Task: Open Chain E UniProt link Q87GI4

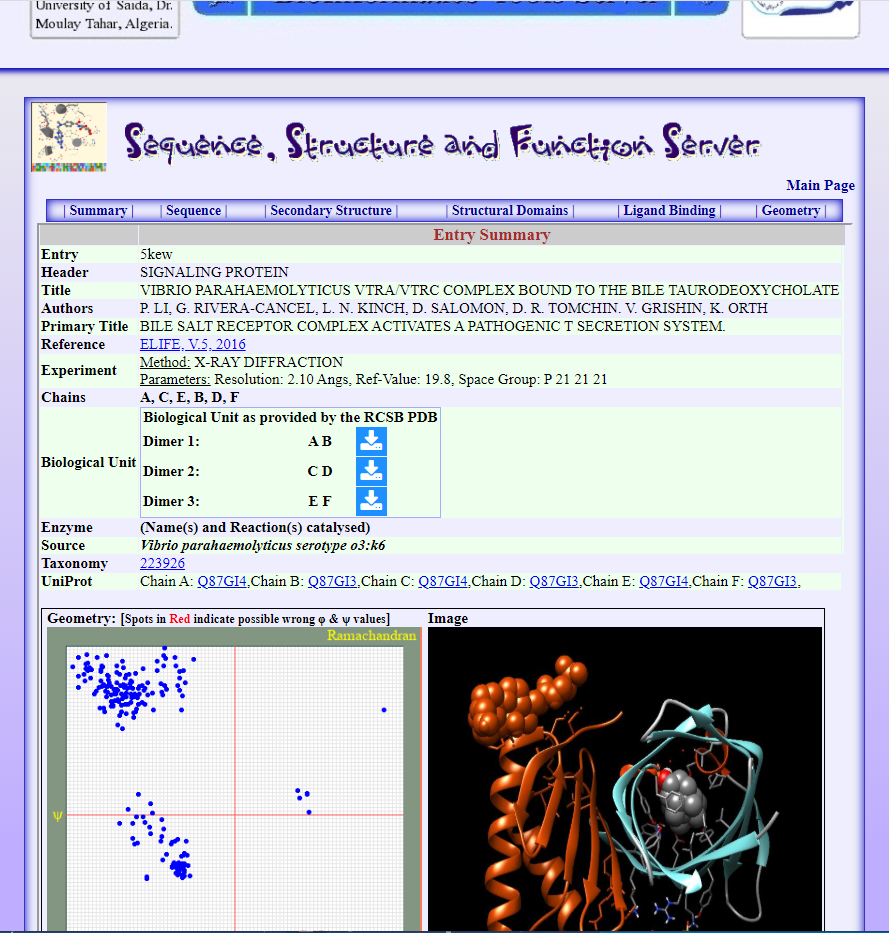Action: [x=664, y=581]
